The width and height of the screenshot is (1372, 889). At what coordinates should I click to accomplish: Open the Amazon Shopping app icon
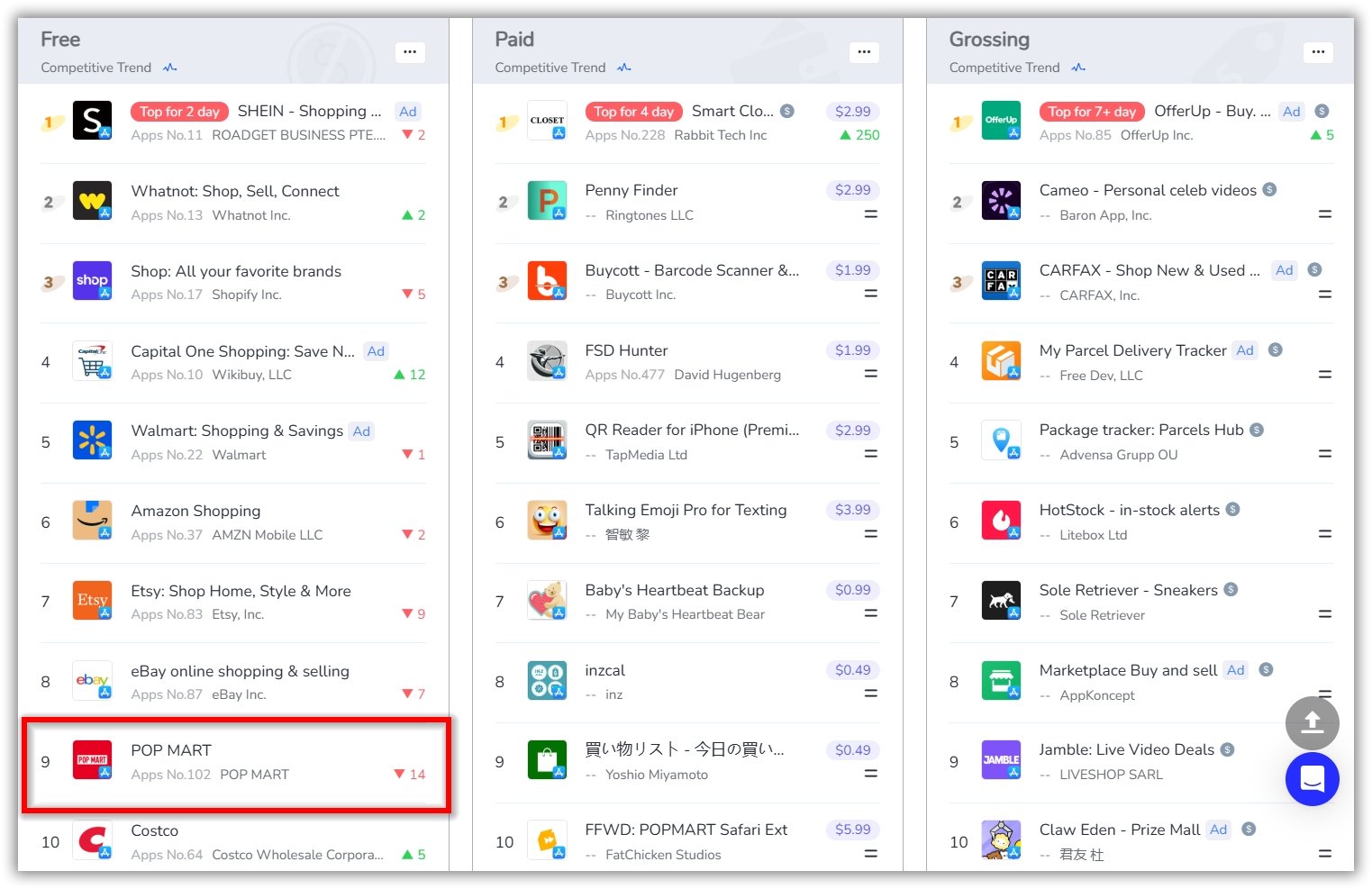point(92,521)
